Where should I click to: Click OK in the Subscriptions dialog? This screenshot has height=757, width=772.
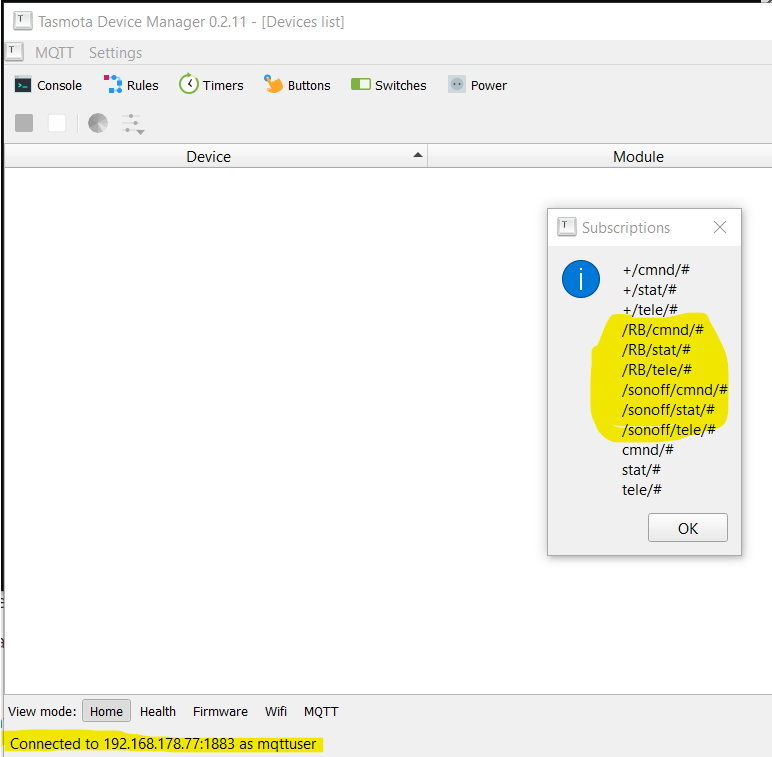(688, 528)
